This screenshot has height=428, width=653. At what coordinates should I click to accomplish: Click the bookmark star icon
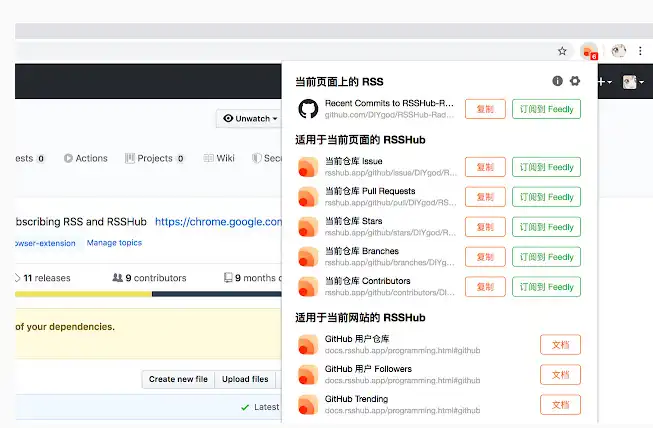point(562,51)
